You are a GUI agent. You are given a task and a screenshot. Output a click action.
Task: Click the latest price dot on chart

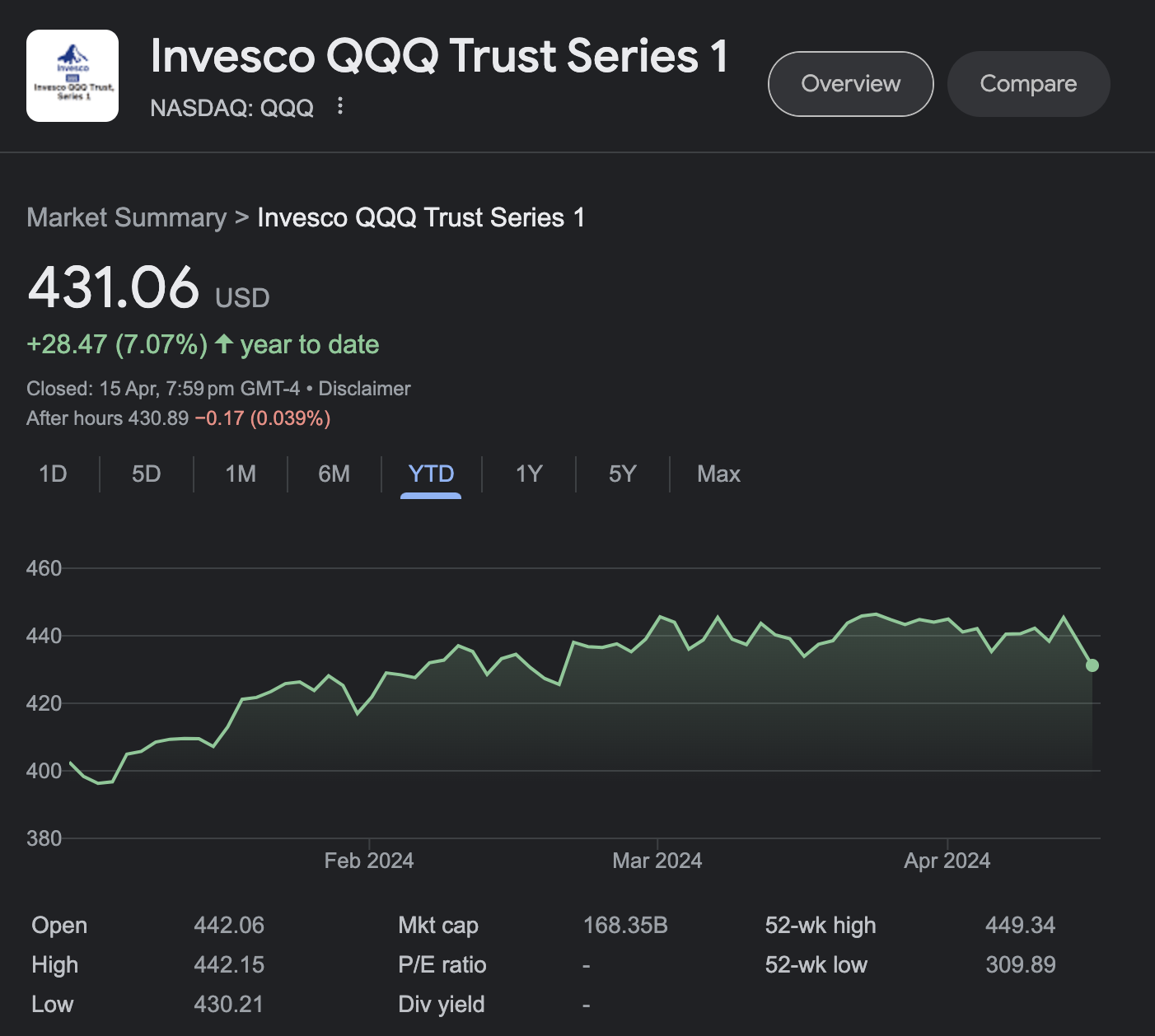coord(1092,665)
